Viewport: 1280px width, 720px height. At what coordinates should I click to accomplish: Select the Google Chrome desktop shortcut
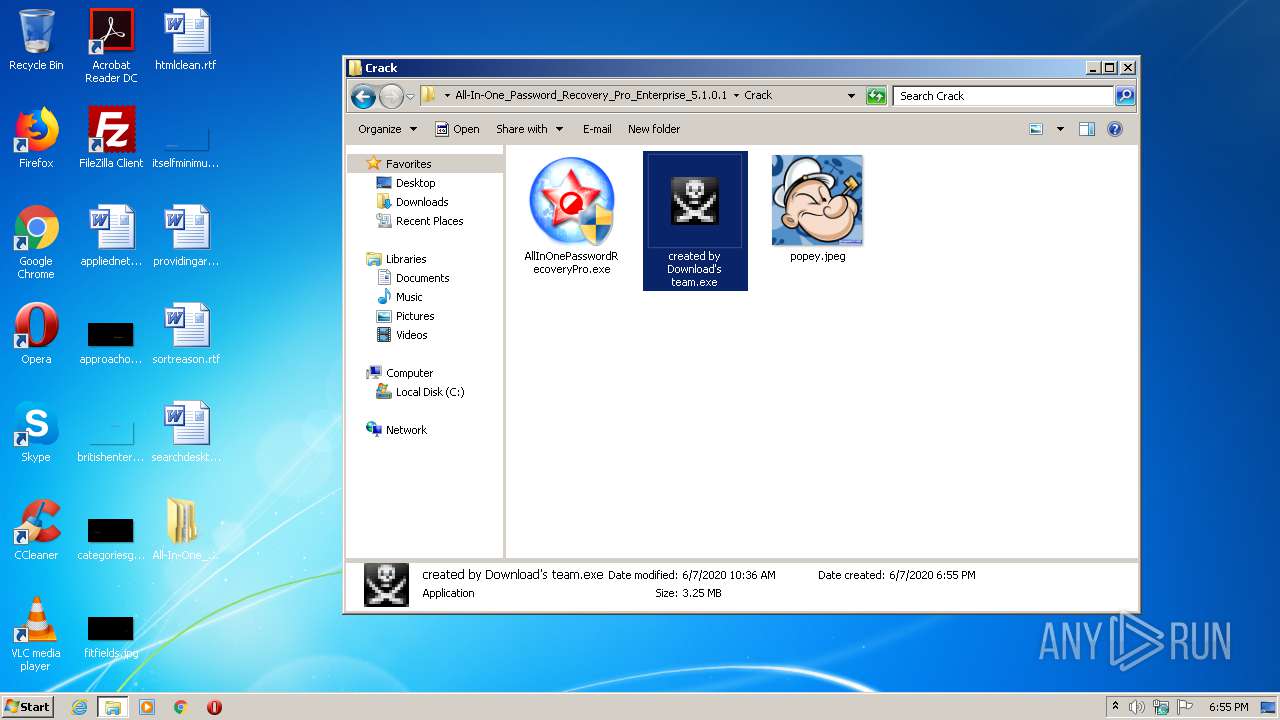pos(36,242)
